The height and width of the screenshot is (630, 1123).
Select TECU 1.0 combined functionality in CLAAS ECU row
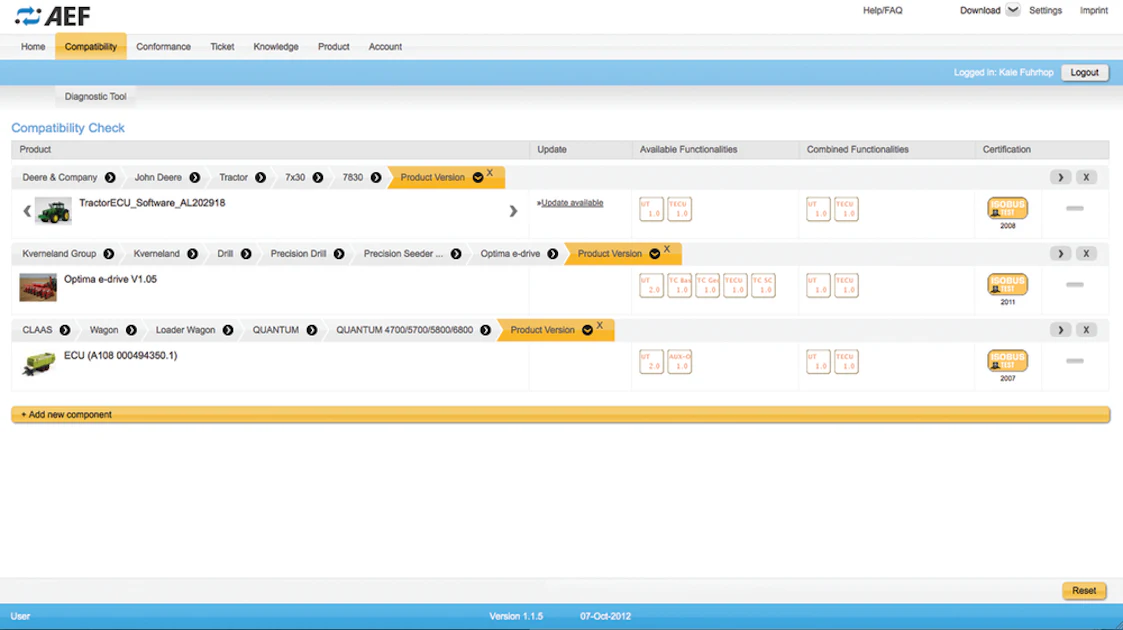pos(846,362)
